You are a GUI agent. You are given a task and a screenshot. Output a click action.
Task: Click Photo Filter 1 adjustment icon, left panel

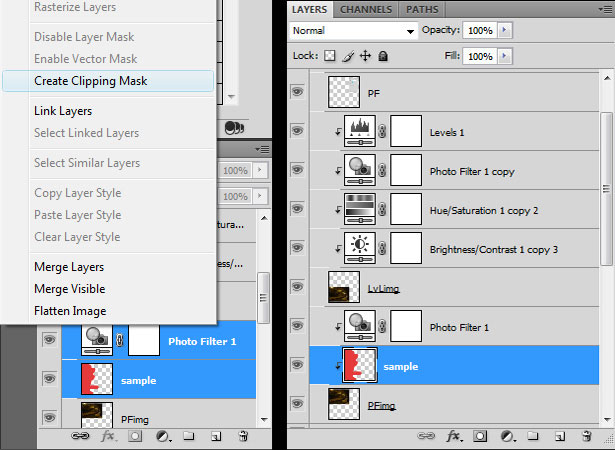97,340
